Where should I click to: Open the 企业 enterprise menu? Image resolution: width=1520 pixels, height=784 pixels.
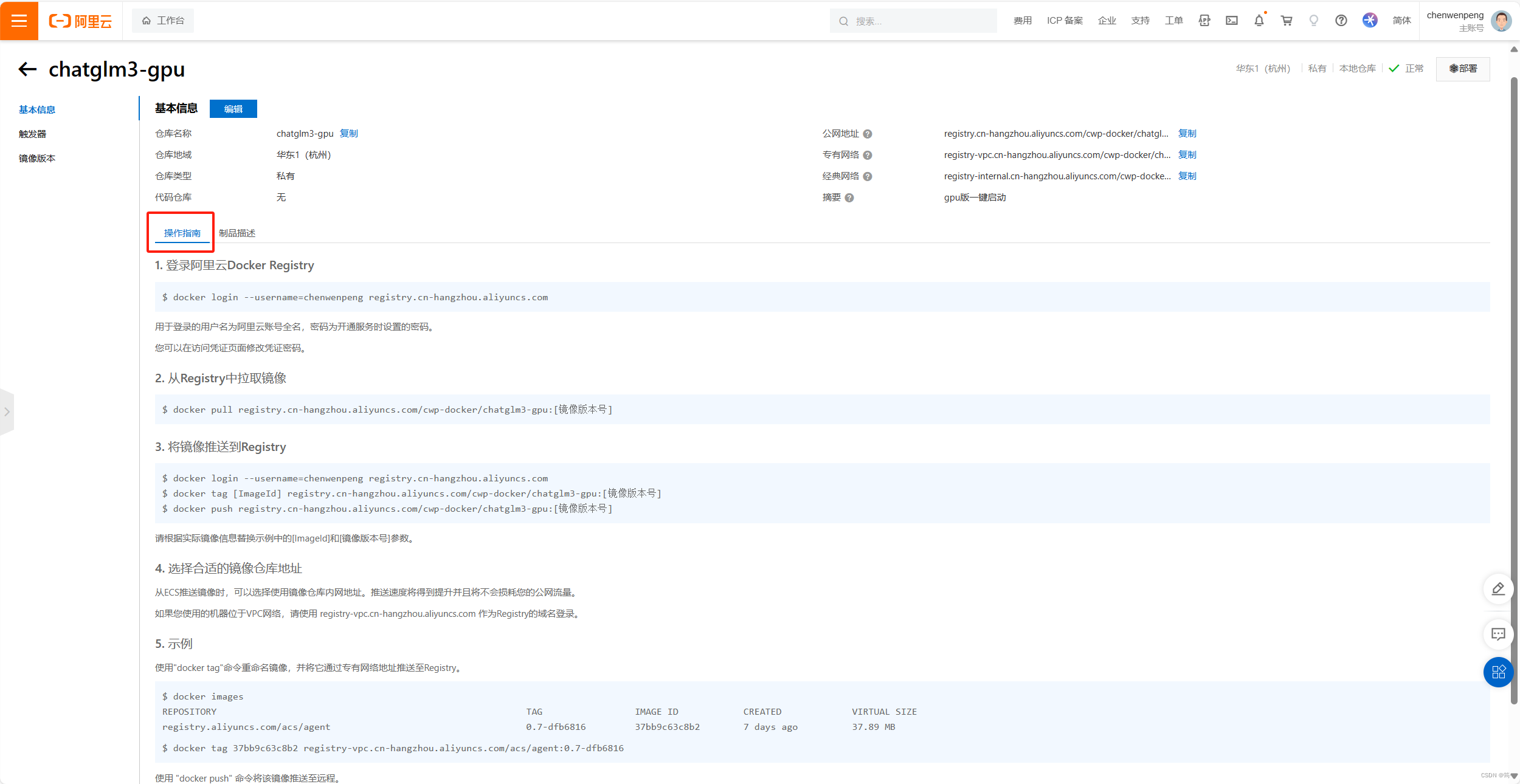(1107, 21)
